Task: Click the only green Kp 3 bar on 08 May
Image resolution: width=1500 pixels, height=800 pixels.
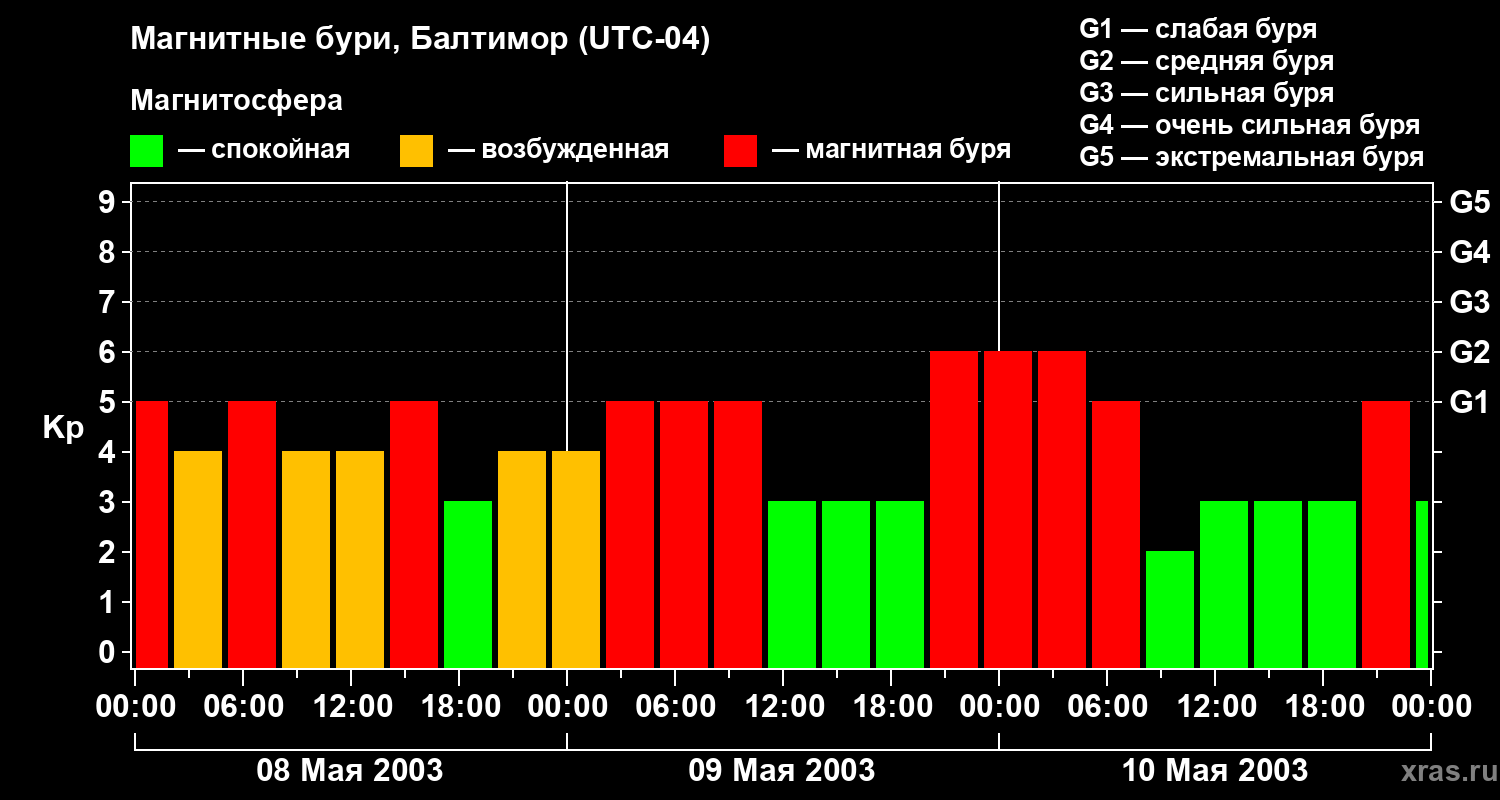Action: pyautogui.click(x=468, y=585)
